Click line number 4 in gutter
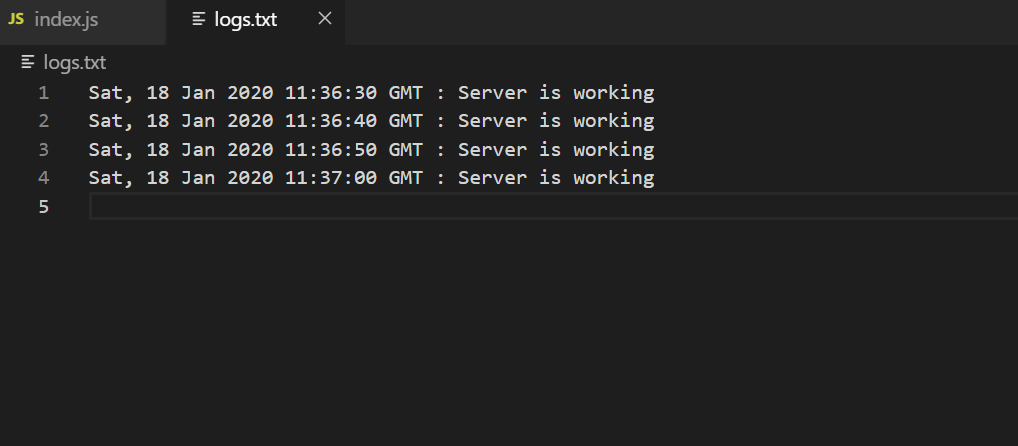The width and height of the screenshot is (1018, 446). [43, 178]
